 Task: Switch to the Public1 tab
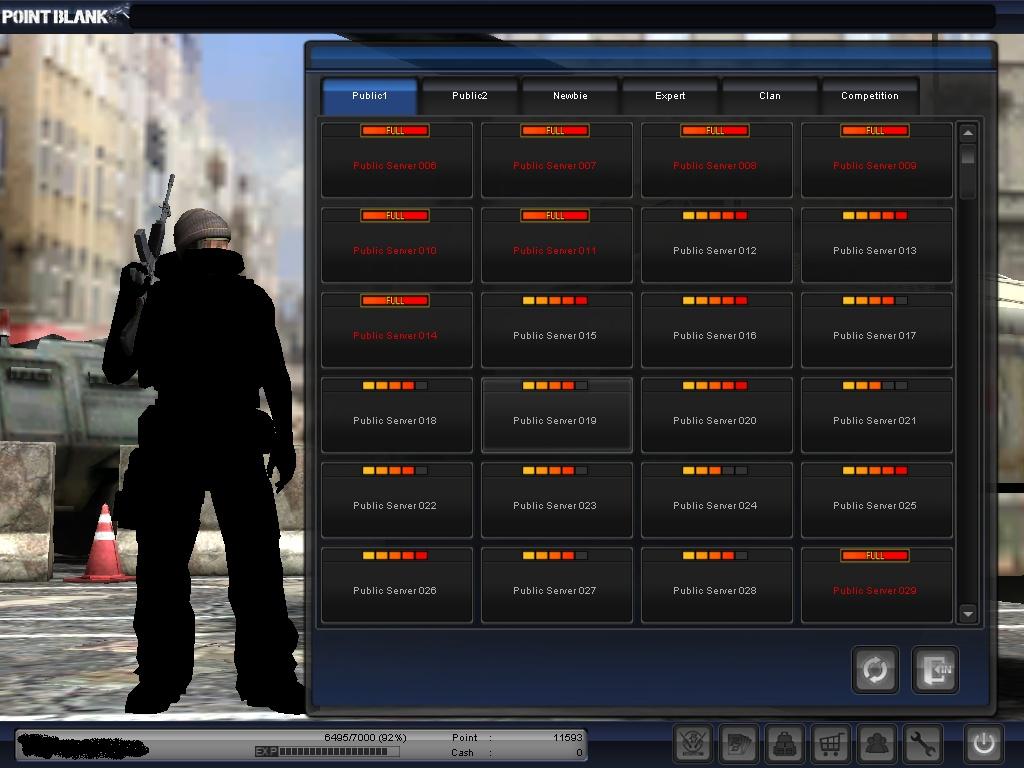[370, 96]
